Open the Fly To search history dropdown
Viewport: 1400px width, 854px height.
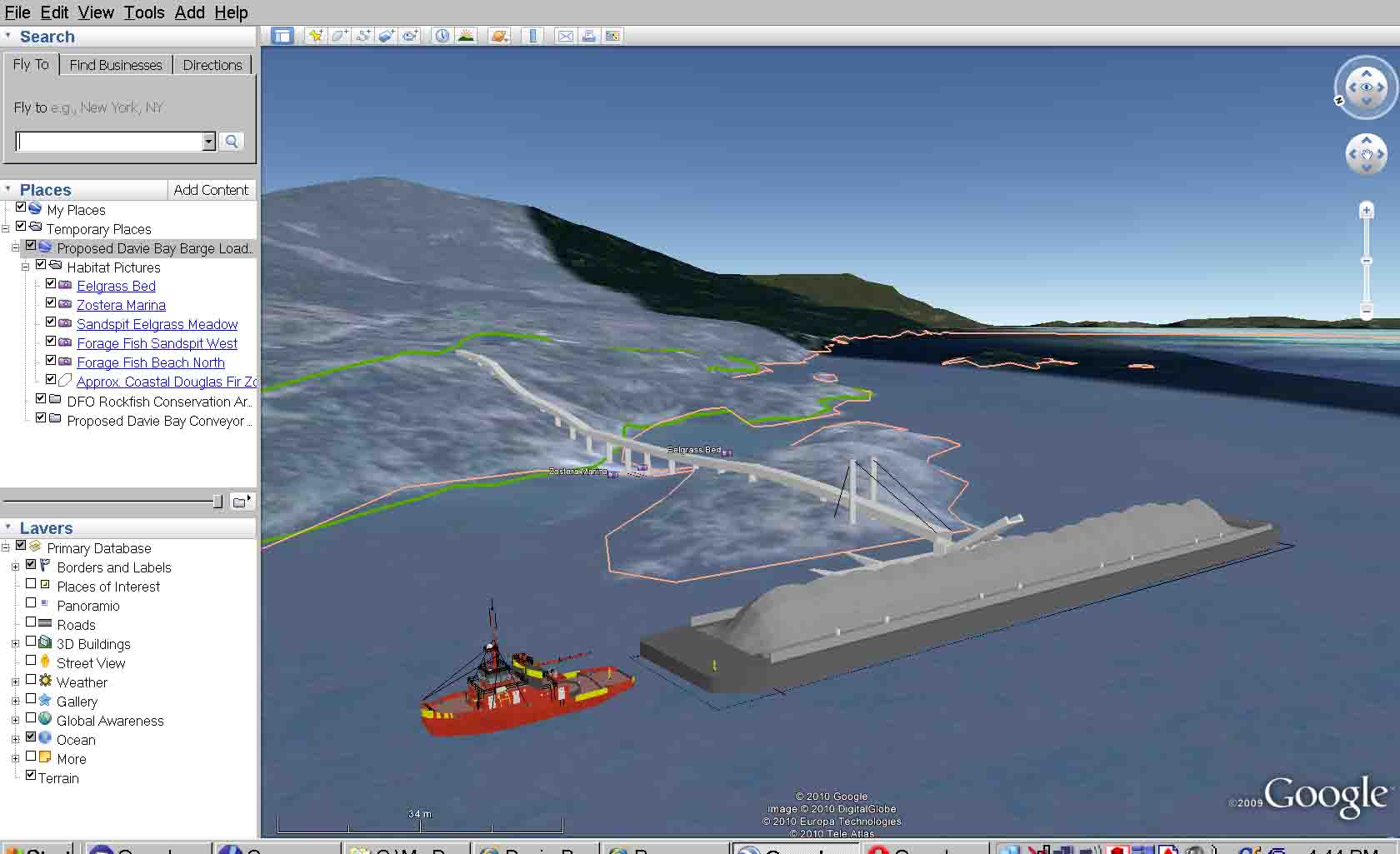208,142
